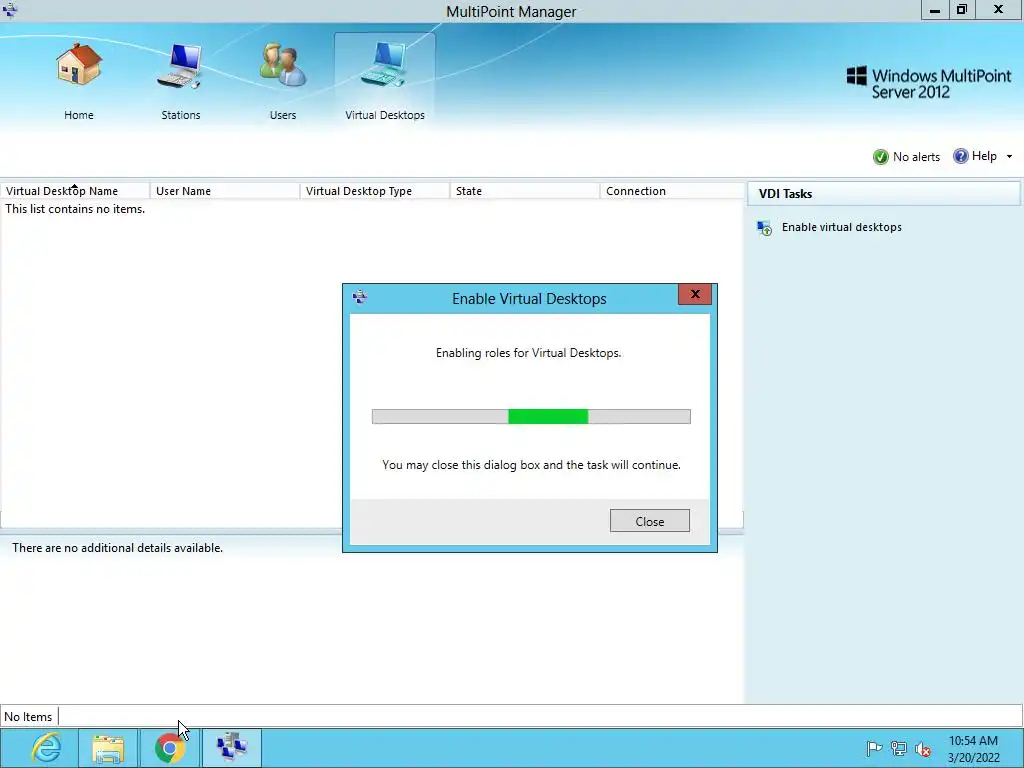Click the Virtual Desktops tab label

pyautogui.click(x=385, y=115)
